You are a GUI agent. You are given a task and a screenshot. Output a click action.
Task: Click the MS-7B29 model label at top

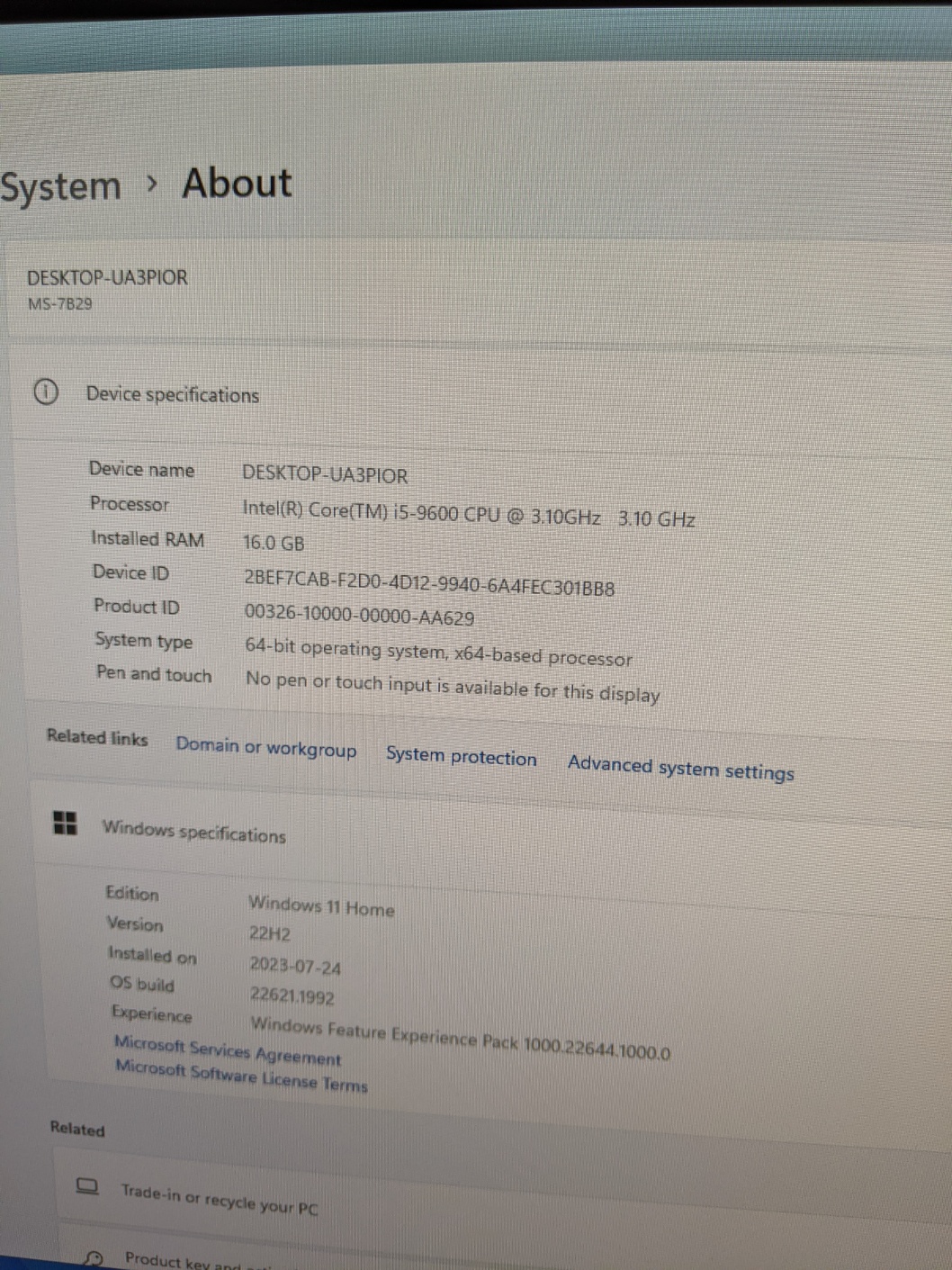(60, 304)
